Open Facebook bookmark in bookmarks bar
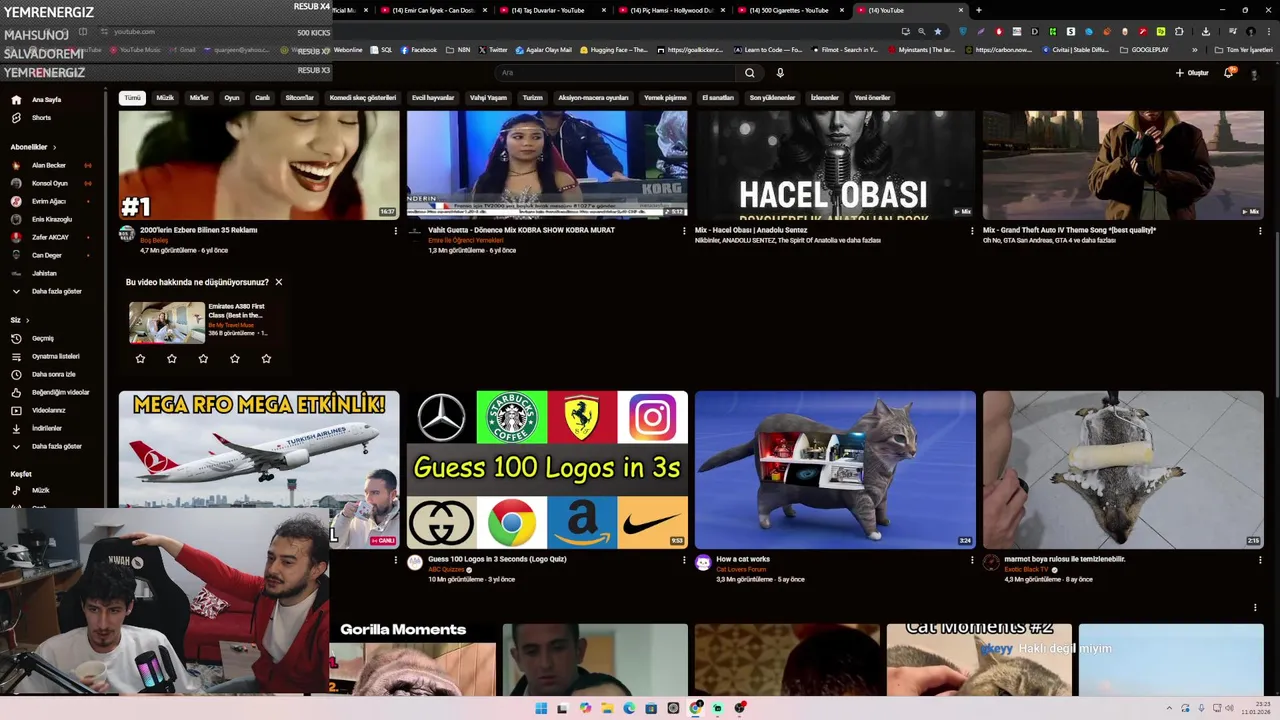Viewport: 1280px width, 720px height. pyautogui.click(x=419, y=50)
